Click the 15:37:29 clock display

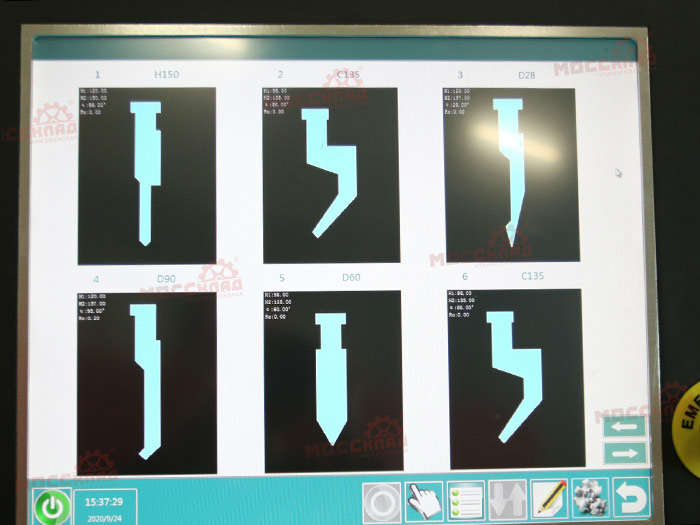pyautogui.click(x=104, y=502)
